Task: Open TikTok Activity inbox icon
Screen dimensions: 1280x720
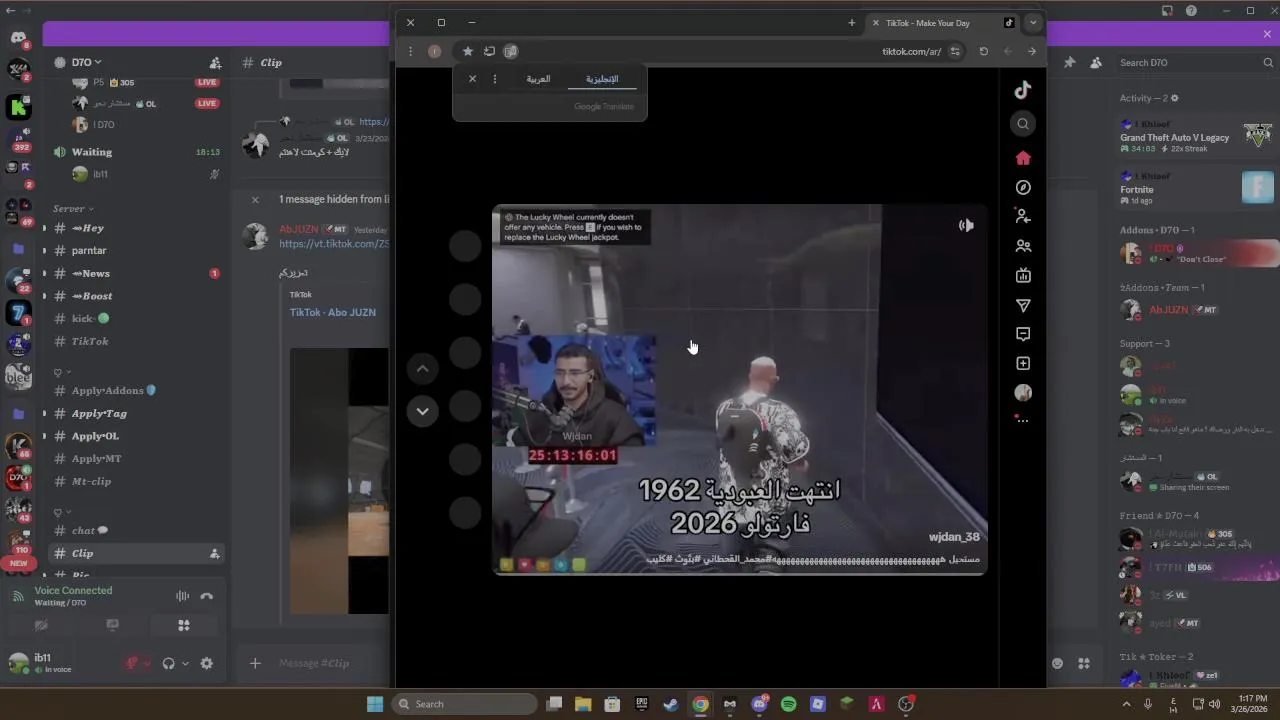Action: click(x=1022, y=334)
